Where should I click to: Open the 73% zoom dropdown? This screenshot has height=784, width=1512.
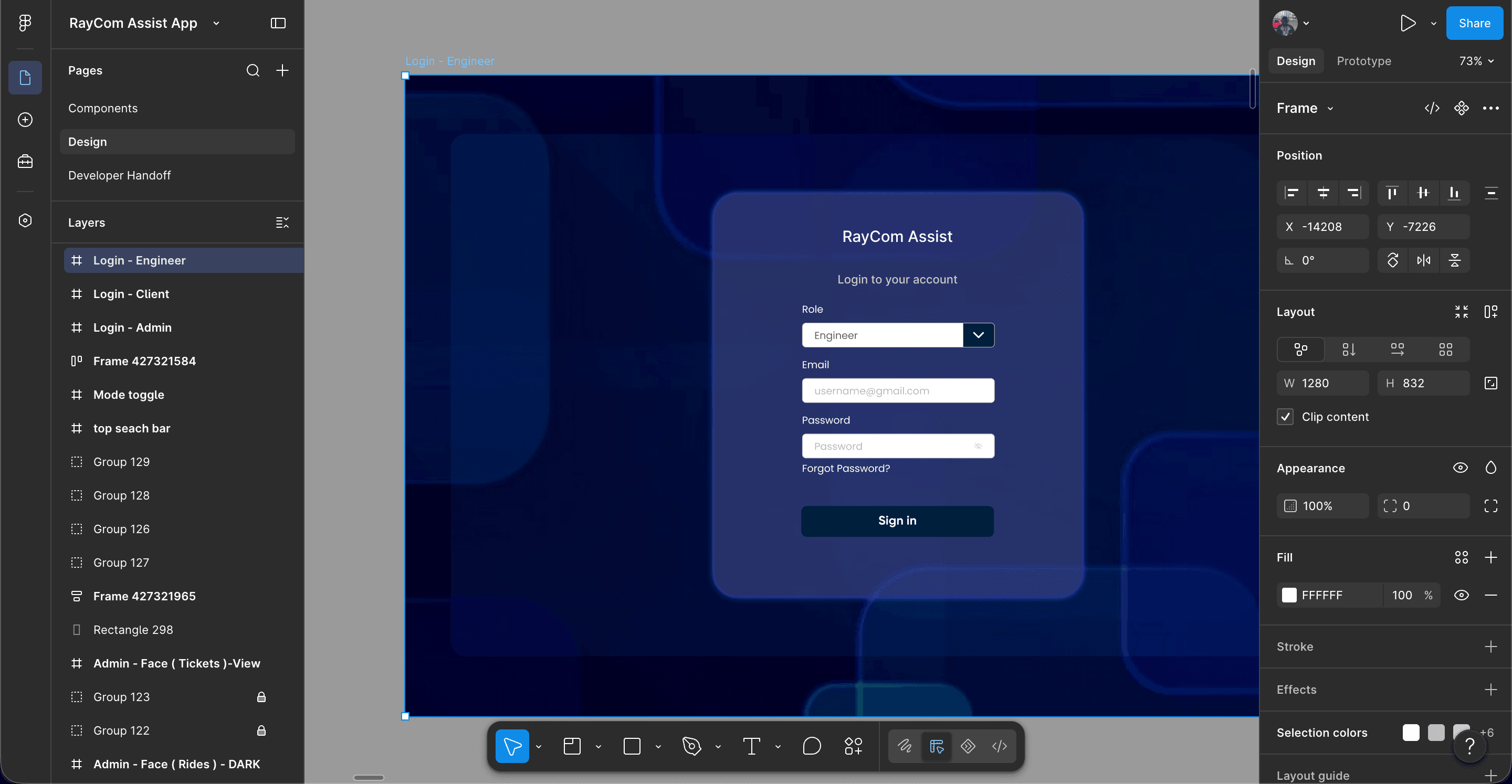pos(1476,61)
